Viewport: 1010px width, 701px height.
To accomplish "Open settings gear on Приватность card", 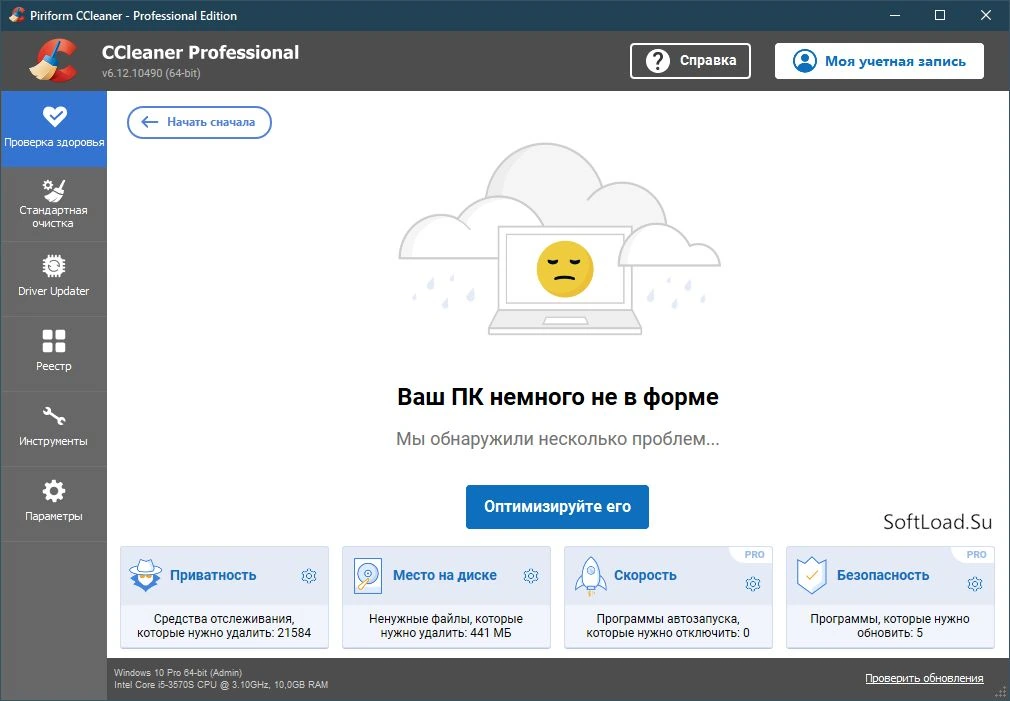I will point(309,576).
